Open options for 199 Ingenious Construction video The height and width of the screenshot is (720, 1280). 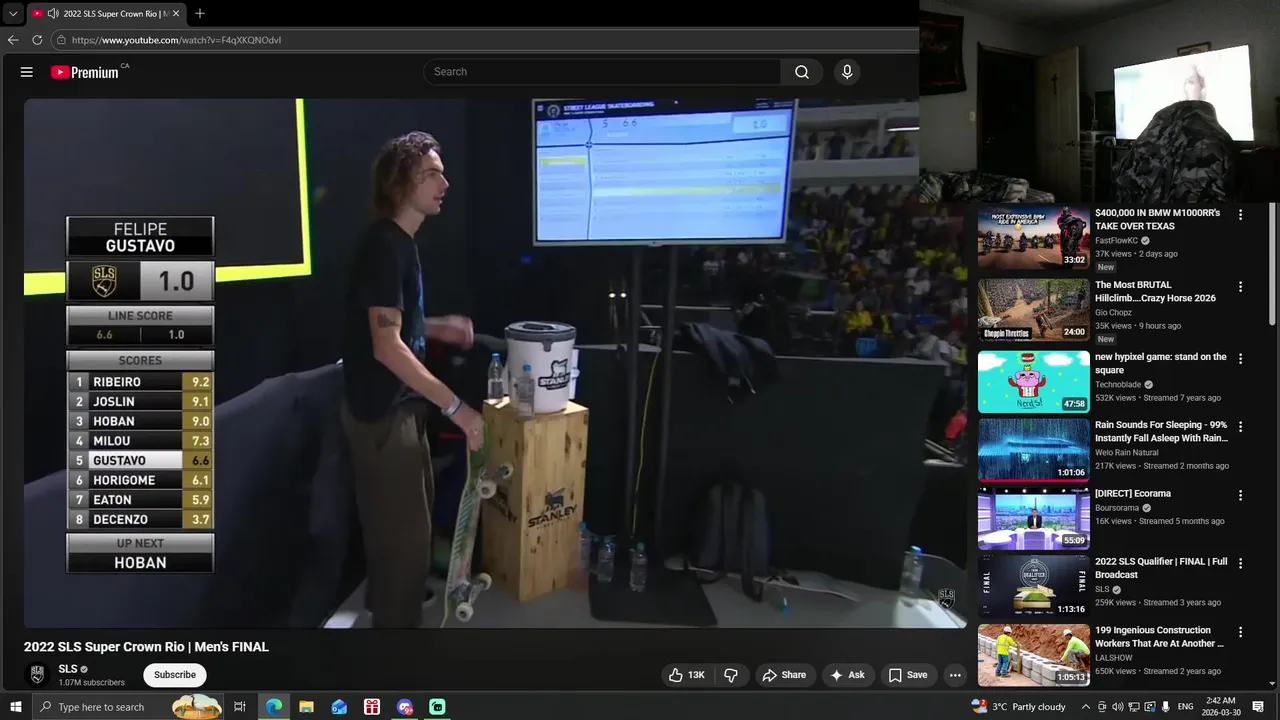(1241, 632)
